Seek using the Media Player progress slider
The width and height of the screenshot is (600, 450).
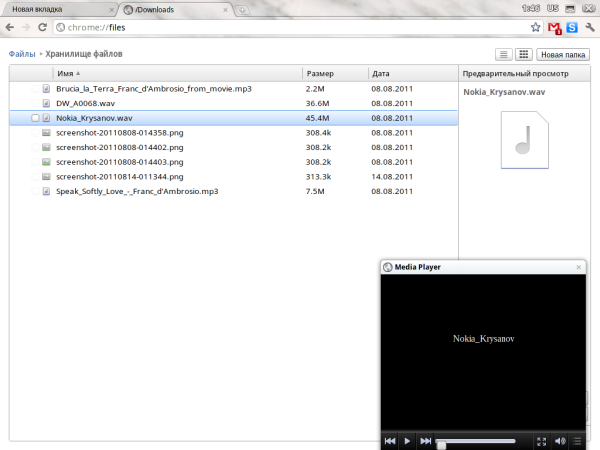pos(476,442)
